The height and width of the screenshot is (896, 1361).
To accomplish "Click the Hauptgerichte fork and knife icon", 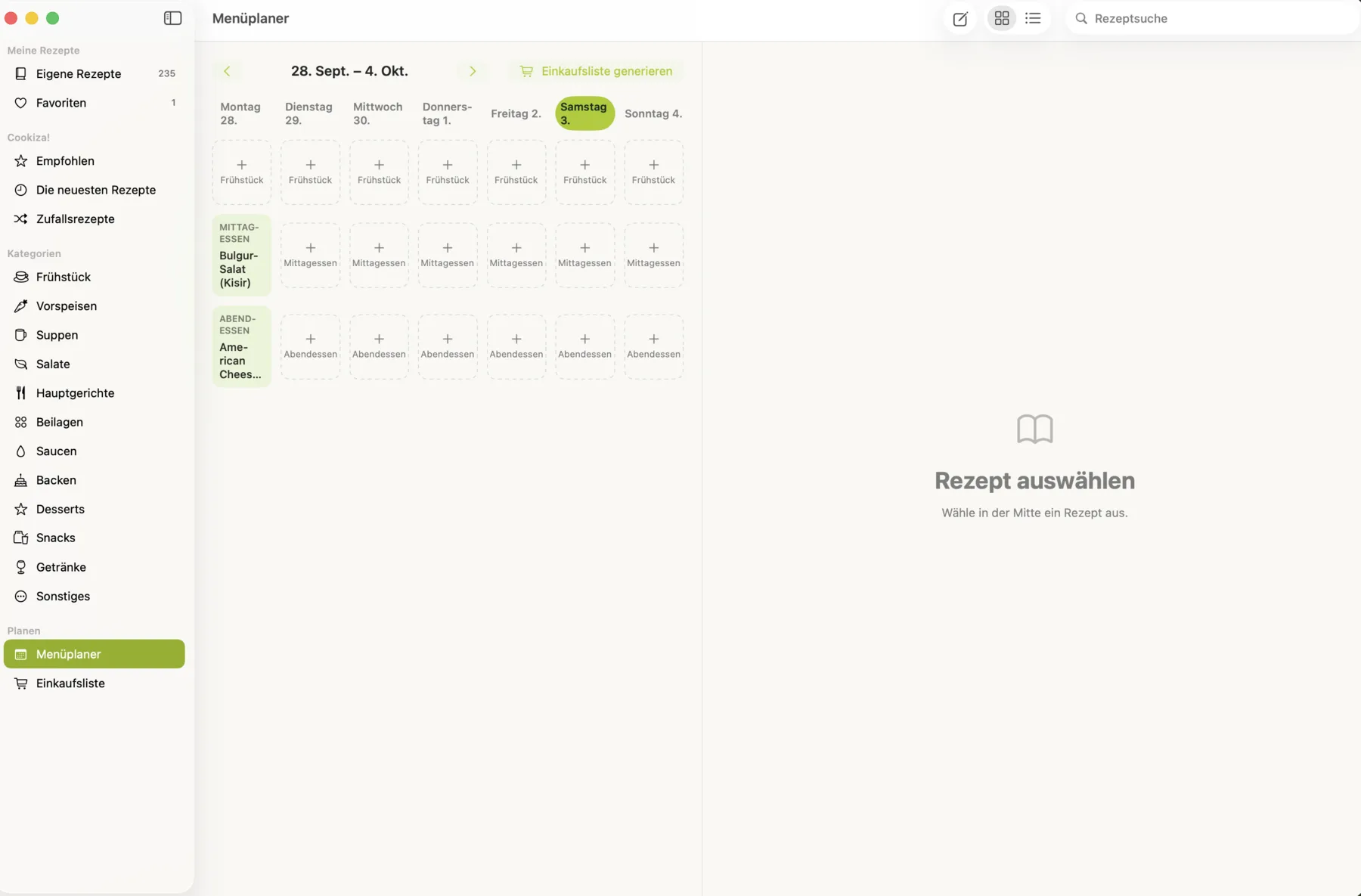I will pos(21,393).
